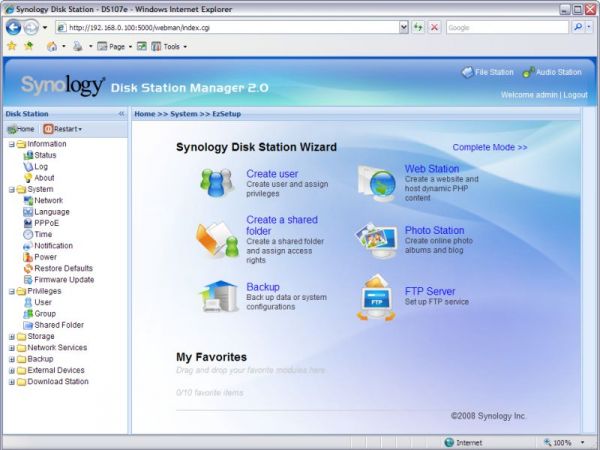The width and height of the screenshot is (600, 450).
Task: Click the Web Station globe icon
Action: (377, 184)
